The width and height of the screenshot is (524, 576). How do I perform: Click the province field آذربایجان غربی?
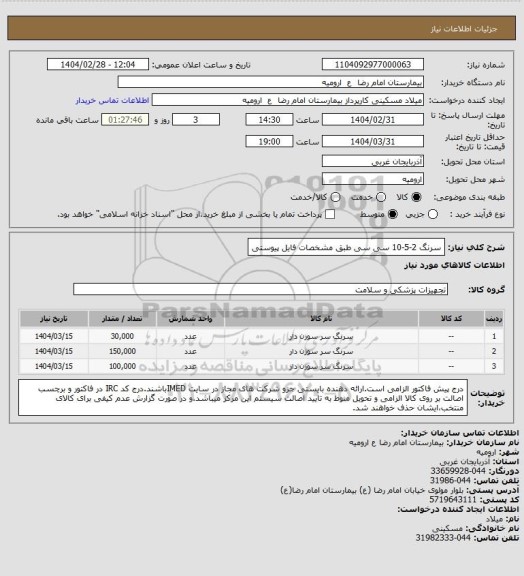point(373,161)
